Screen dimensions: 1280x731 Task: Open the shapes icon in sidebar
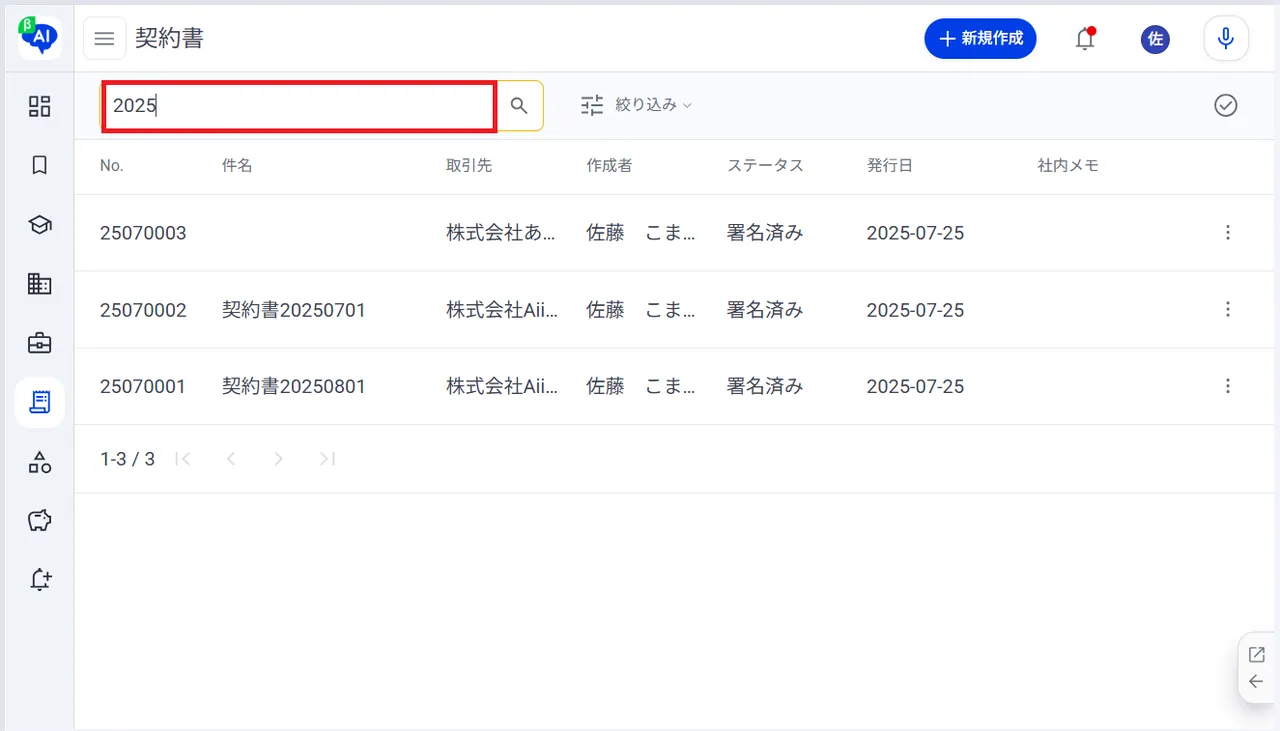pos(39,462)
